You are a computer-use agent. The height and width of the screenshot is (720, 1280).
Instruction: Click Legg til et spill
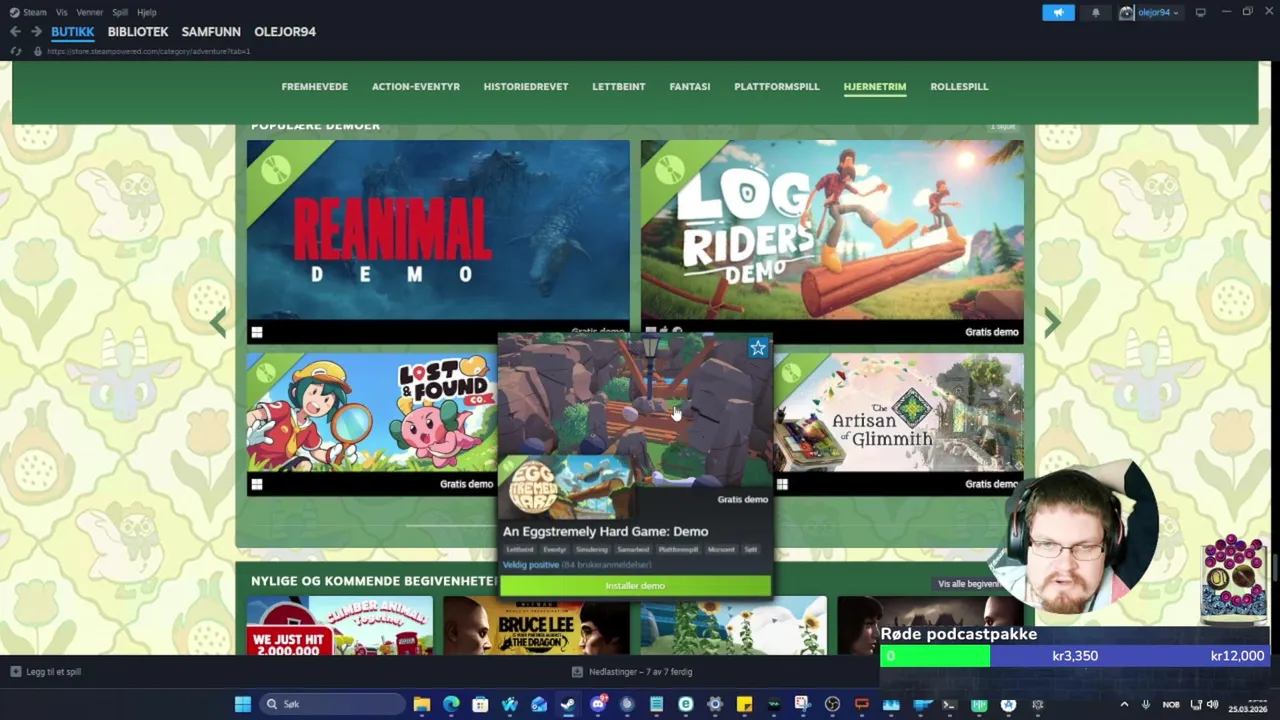(x=46, y=672)
